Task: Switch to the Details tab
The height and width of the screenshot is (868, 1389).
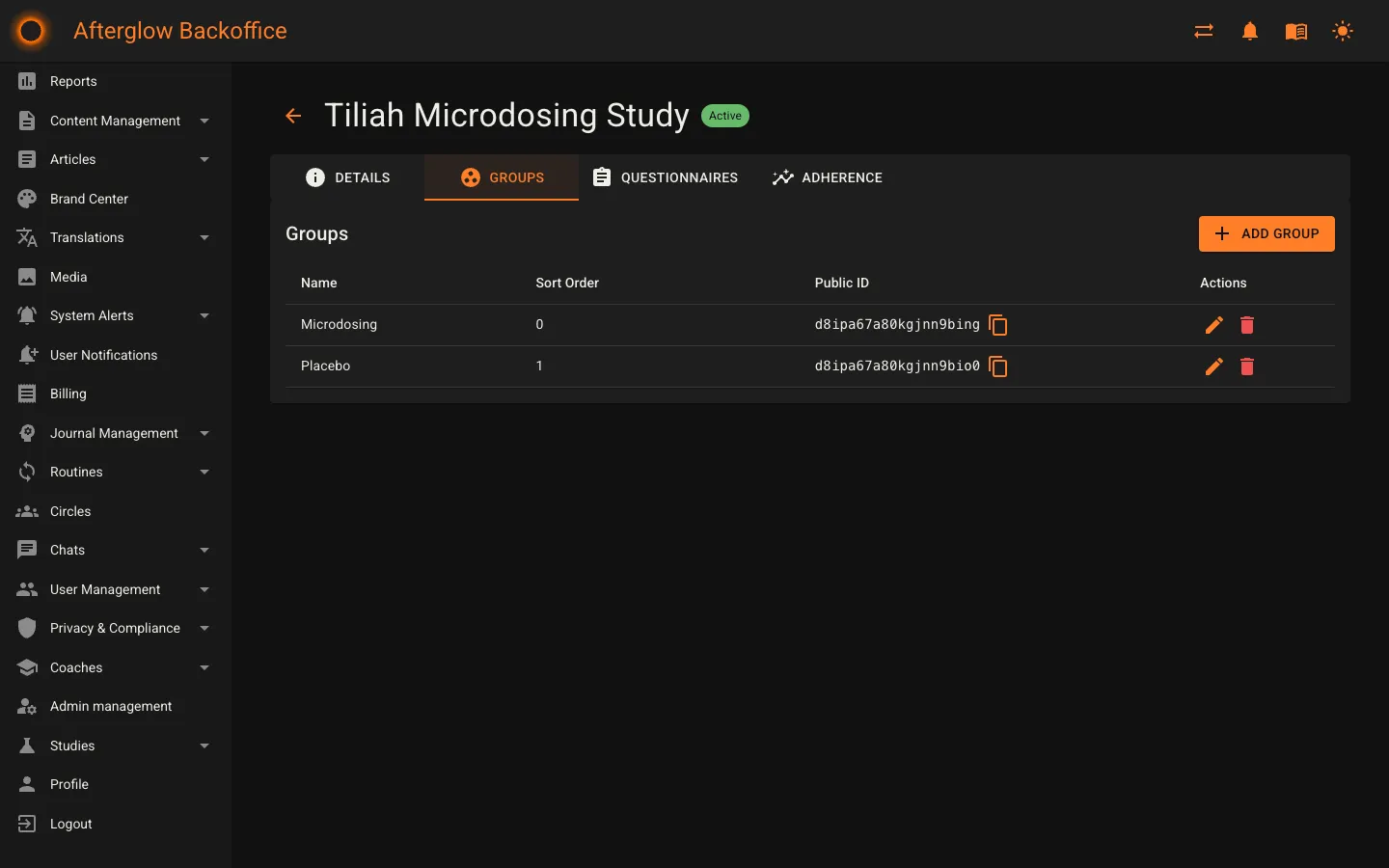Action: [347, 177]
